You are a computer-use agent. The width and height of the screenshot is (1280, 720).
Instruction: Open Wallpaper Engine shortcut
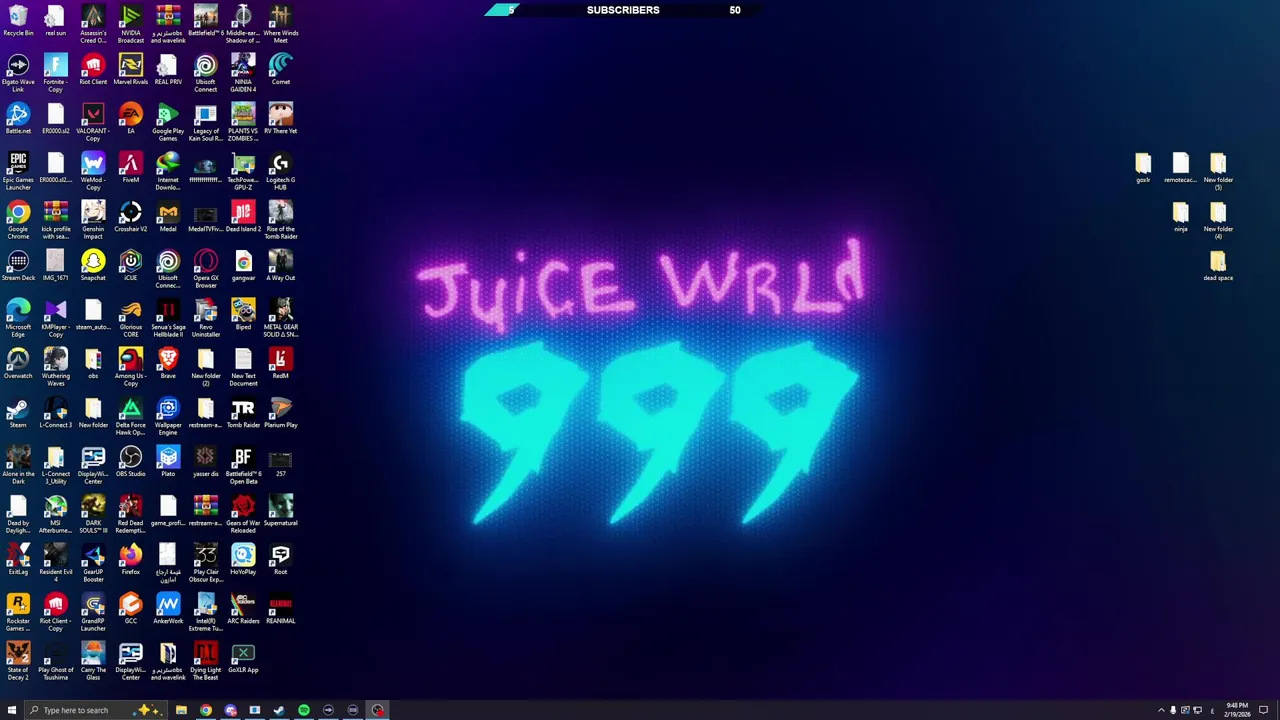pyautogui.click(x=168, y=416)
